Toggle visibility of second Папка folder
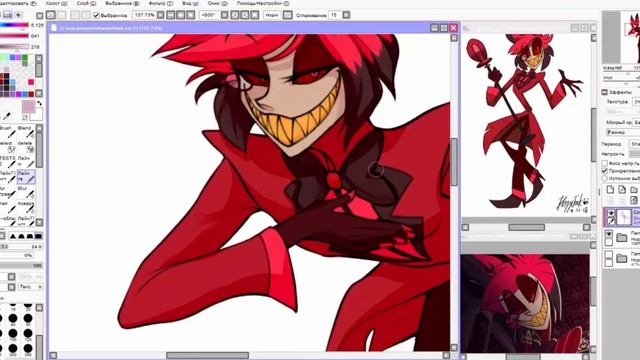Image resolution: width=640 pixels, height=360 pixels. click(609, 255)
